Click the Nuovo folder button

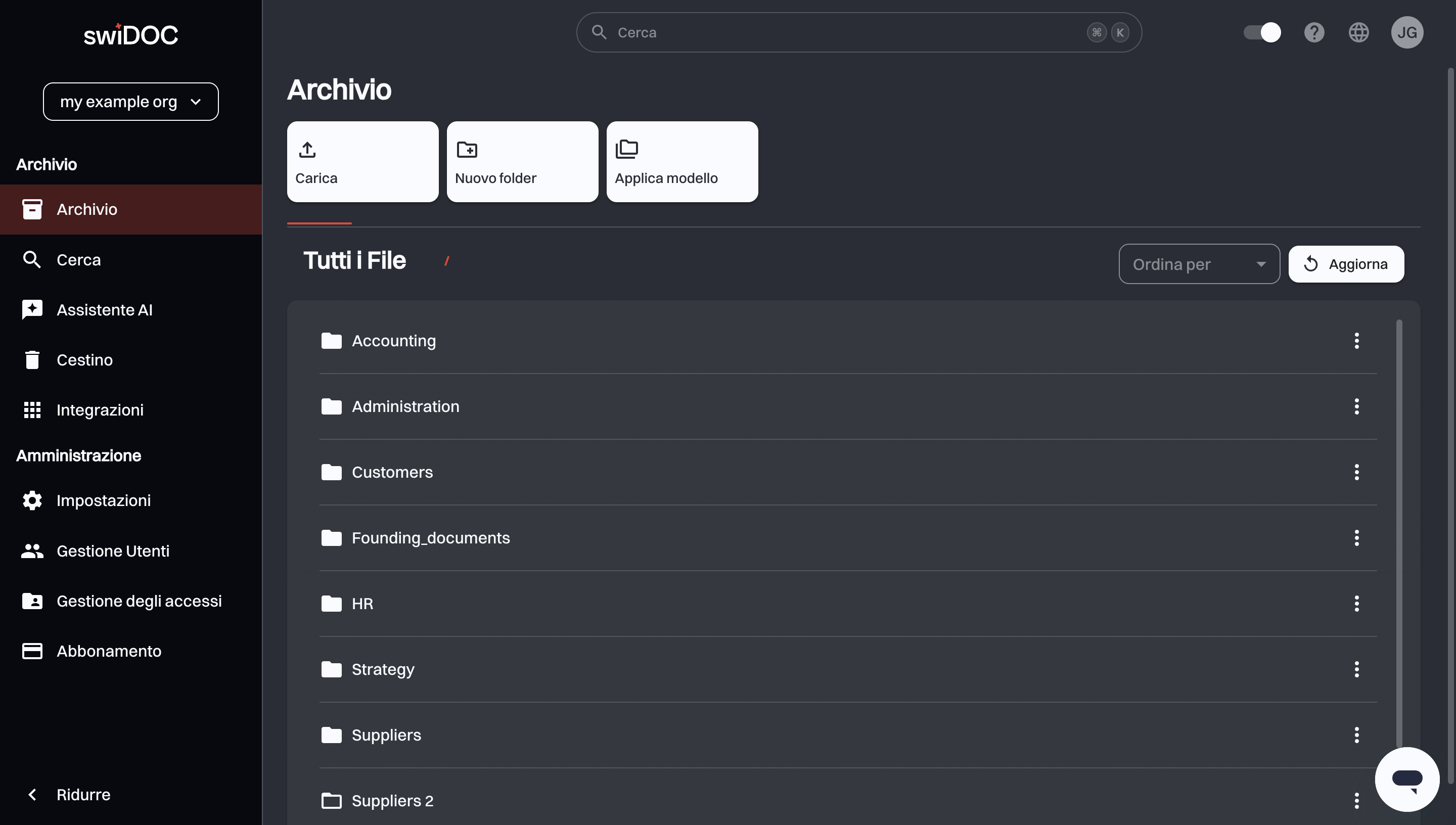click(x=522, y=161)
